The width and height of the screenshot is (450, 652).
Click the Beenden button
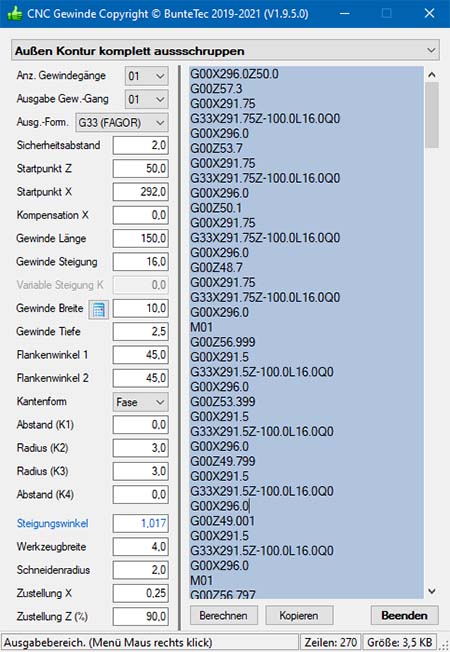[x=404, y=615]
